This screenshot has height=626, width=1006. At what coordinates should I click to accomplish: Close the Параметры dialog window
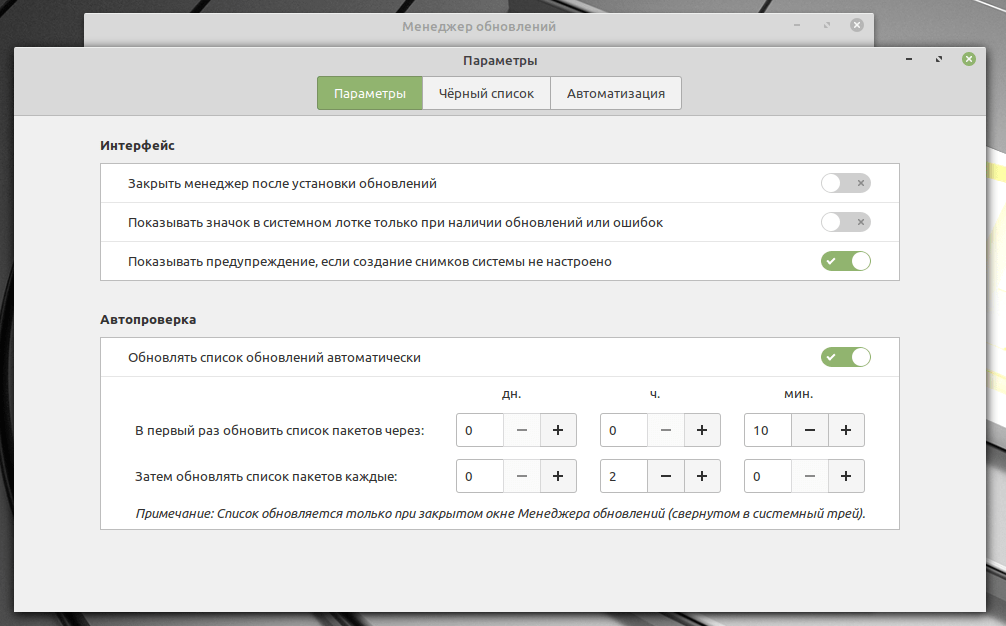pyautogui.click(x=968, y=60)
